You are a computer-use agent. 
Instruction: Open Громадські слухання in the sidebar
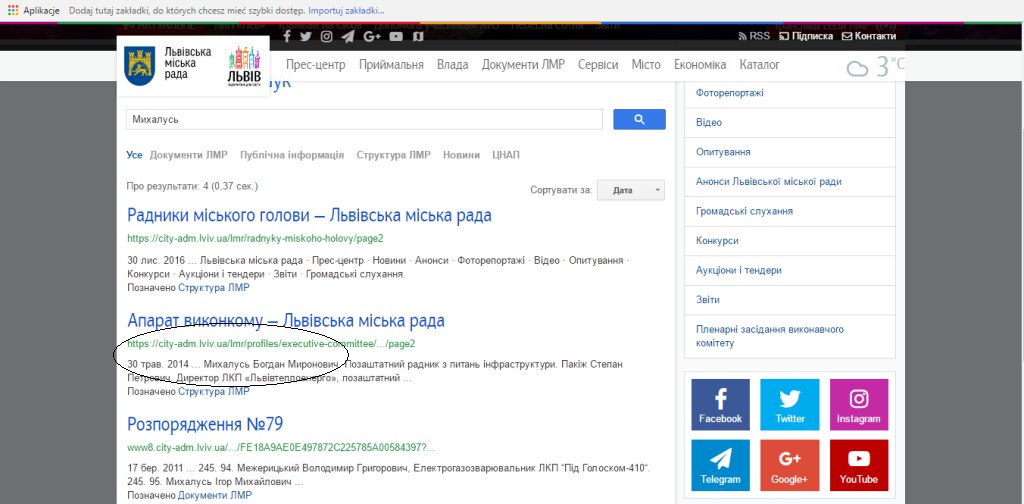click(x=744, y=211)
